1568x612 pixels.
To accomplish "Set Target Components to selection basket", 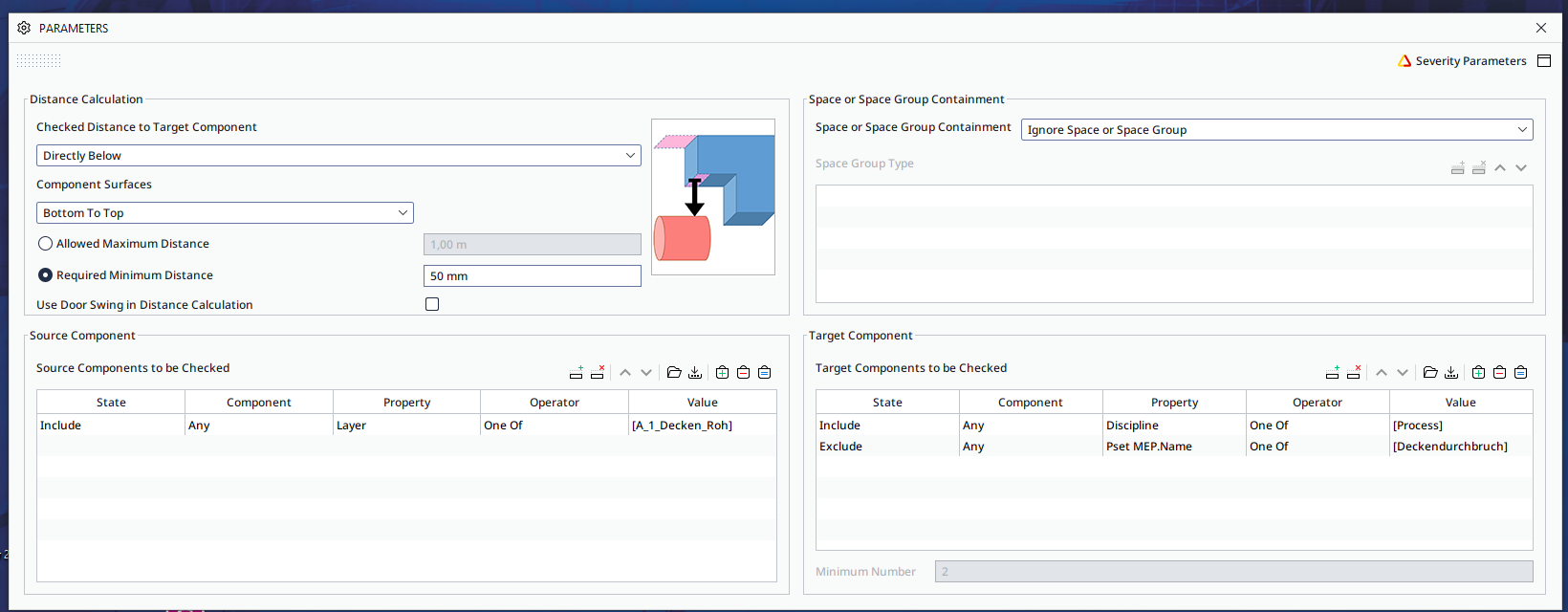I will pyautogui.click(x=1520, y=372).
